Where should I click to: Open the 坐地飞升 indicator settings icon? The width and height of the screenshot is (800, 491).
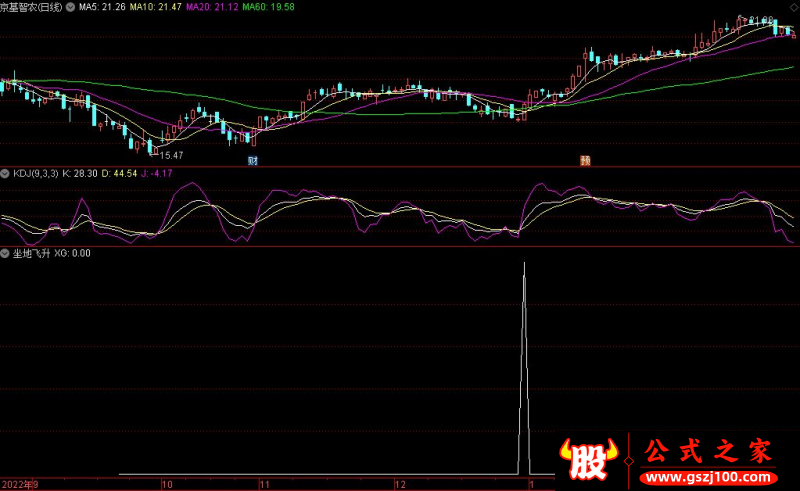pos(6,253)
